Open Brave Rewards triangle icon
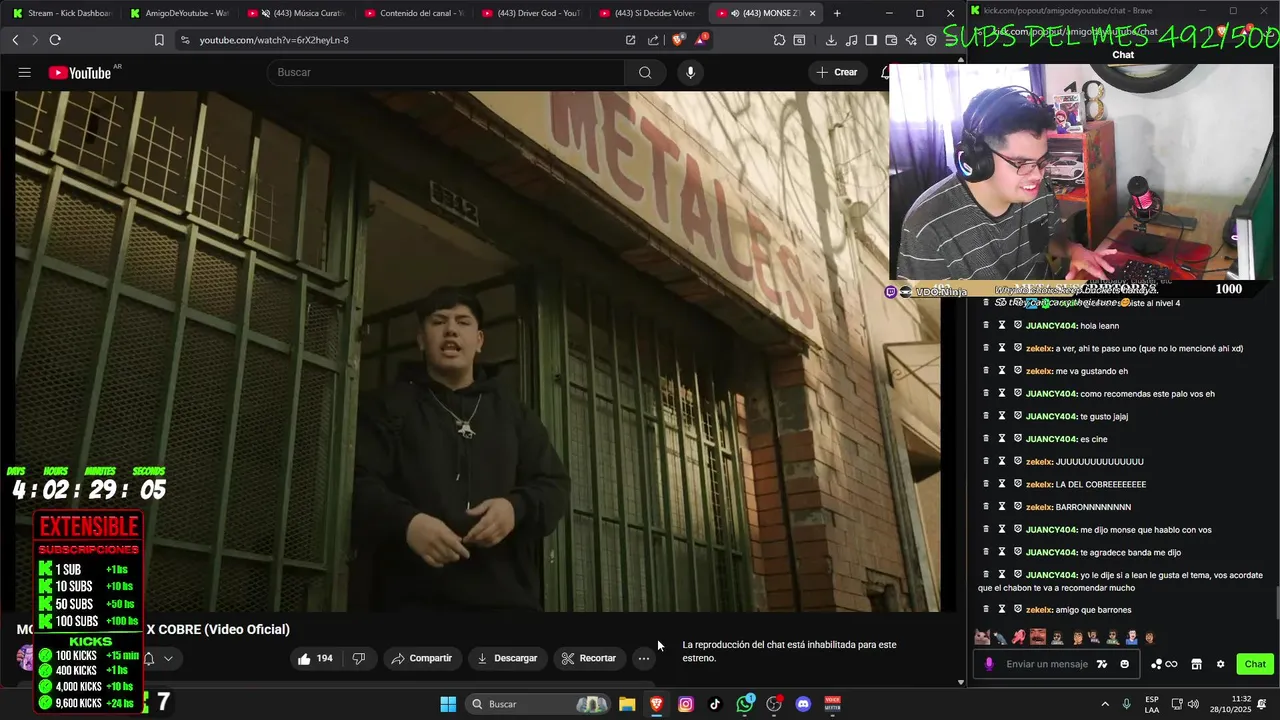This screenshot has width=1280, height=720. 702,40
